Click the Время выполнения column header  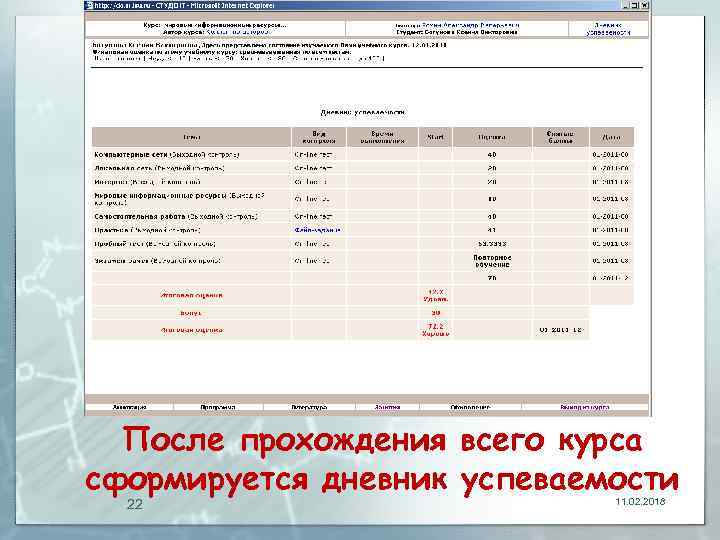point(382,137)
